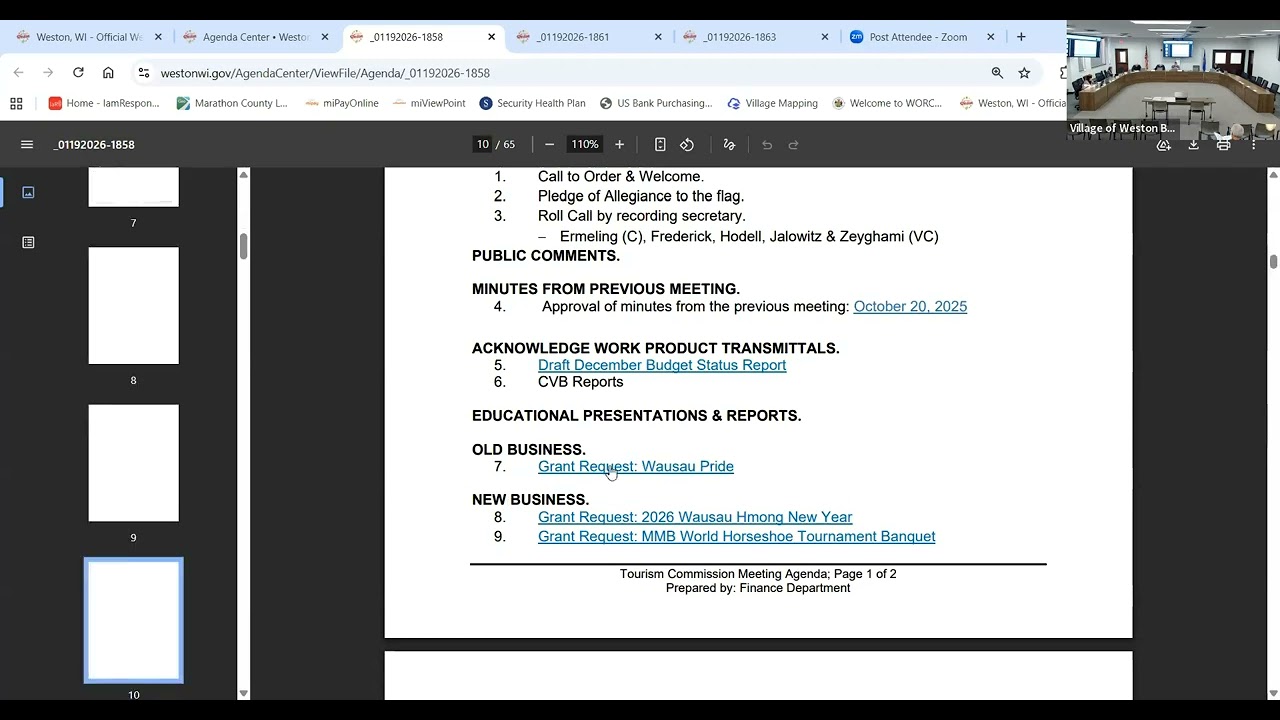The width and height of the screenshot is (1280, 720).
Task: Click the thumbnail panel scroll down arrow
Action: [243, 693]
